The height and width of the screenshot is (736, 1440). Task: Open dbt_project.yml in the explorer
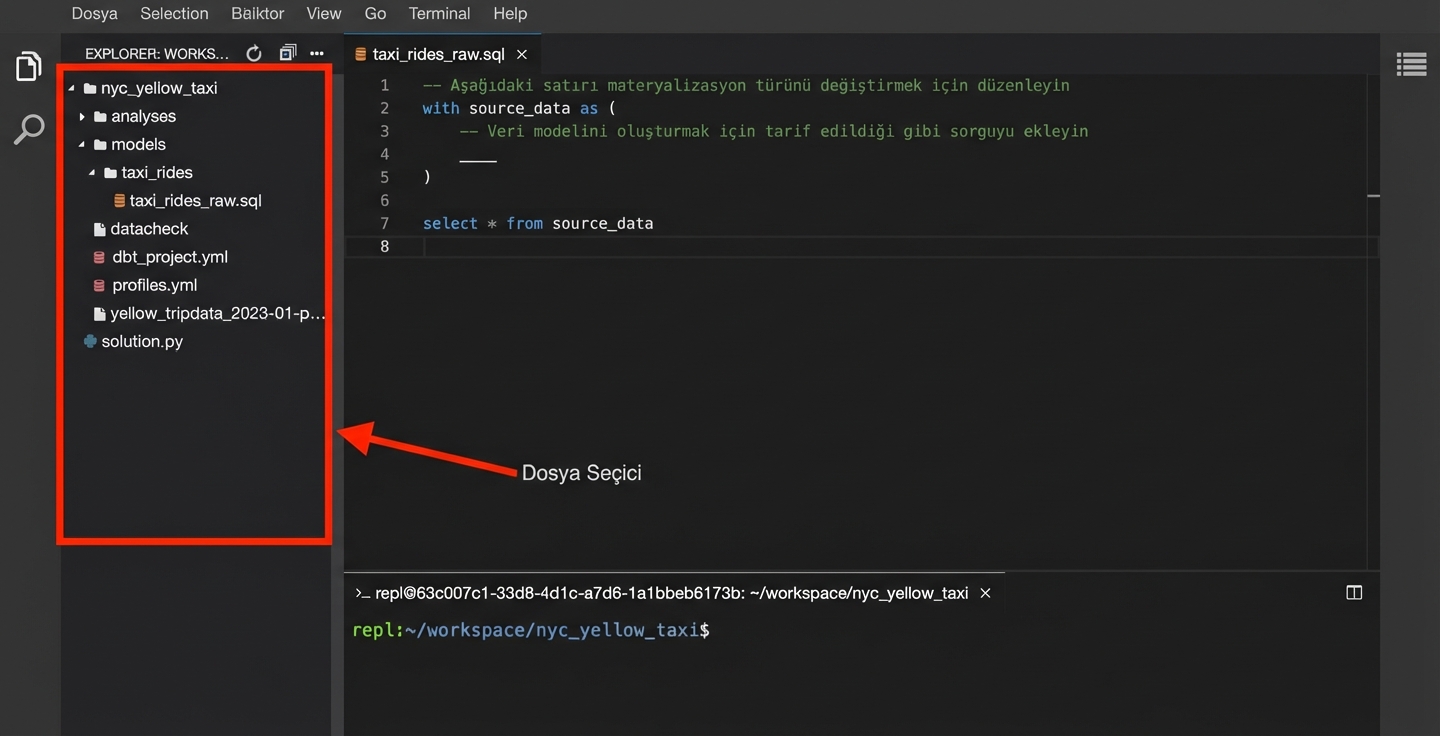(170, 257)
